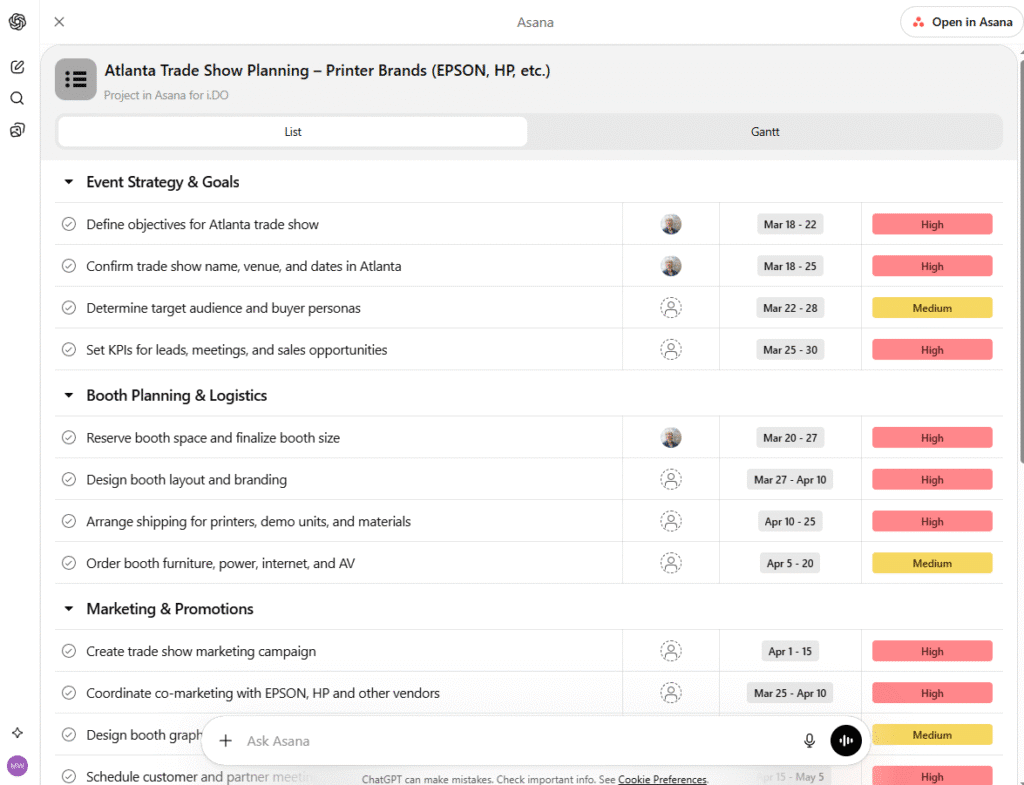Activate voice mode with the black waveform icon
Image resolution: width=1024 pixels, height=785 pixels.
846,740
